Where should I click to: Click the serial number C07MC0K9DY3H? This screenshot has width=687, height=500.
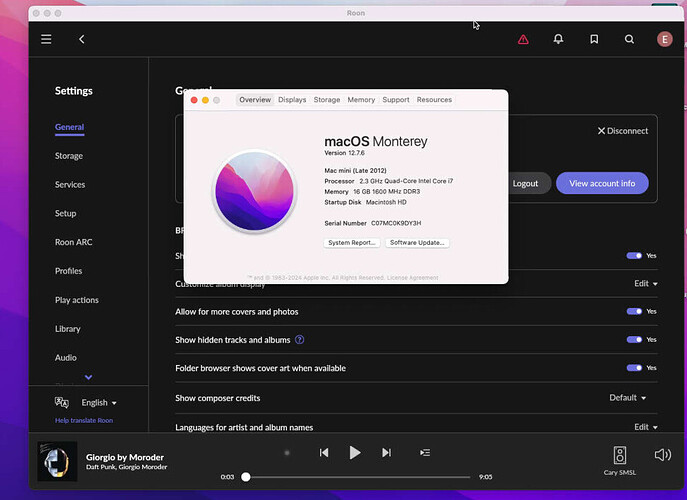(396, 223)
